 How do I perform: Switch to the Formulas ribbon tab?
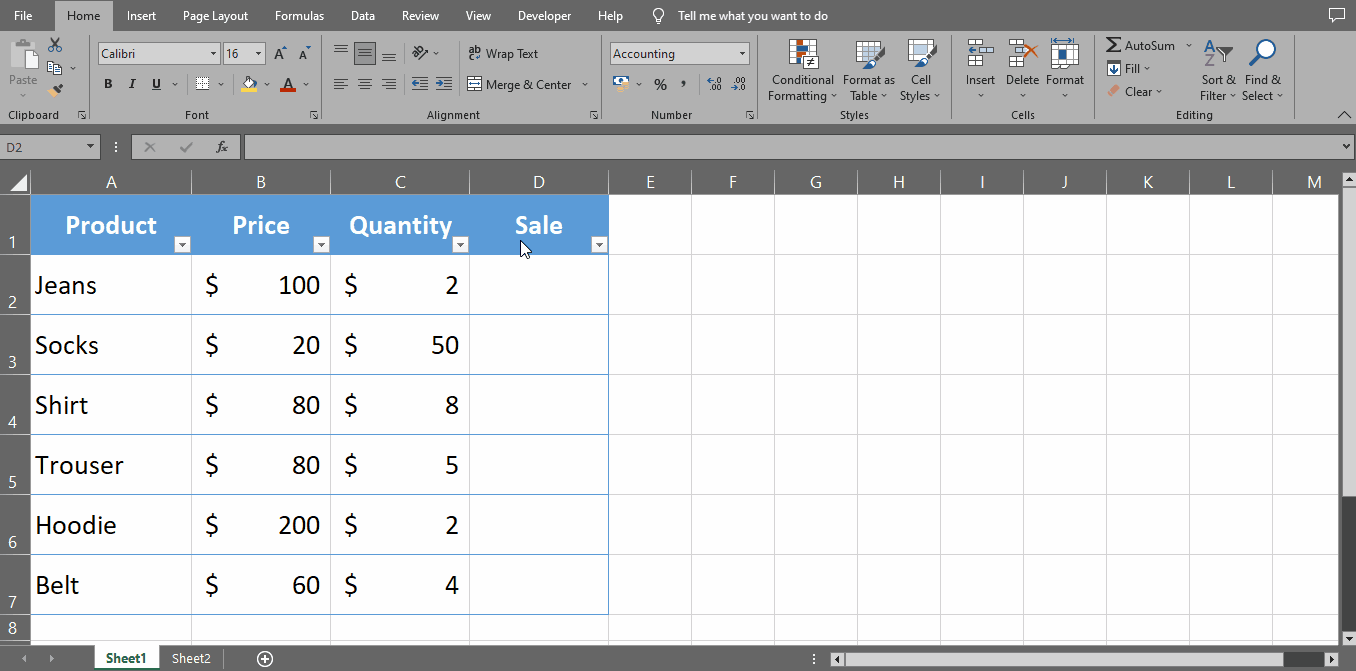click(x=299, y=15)
